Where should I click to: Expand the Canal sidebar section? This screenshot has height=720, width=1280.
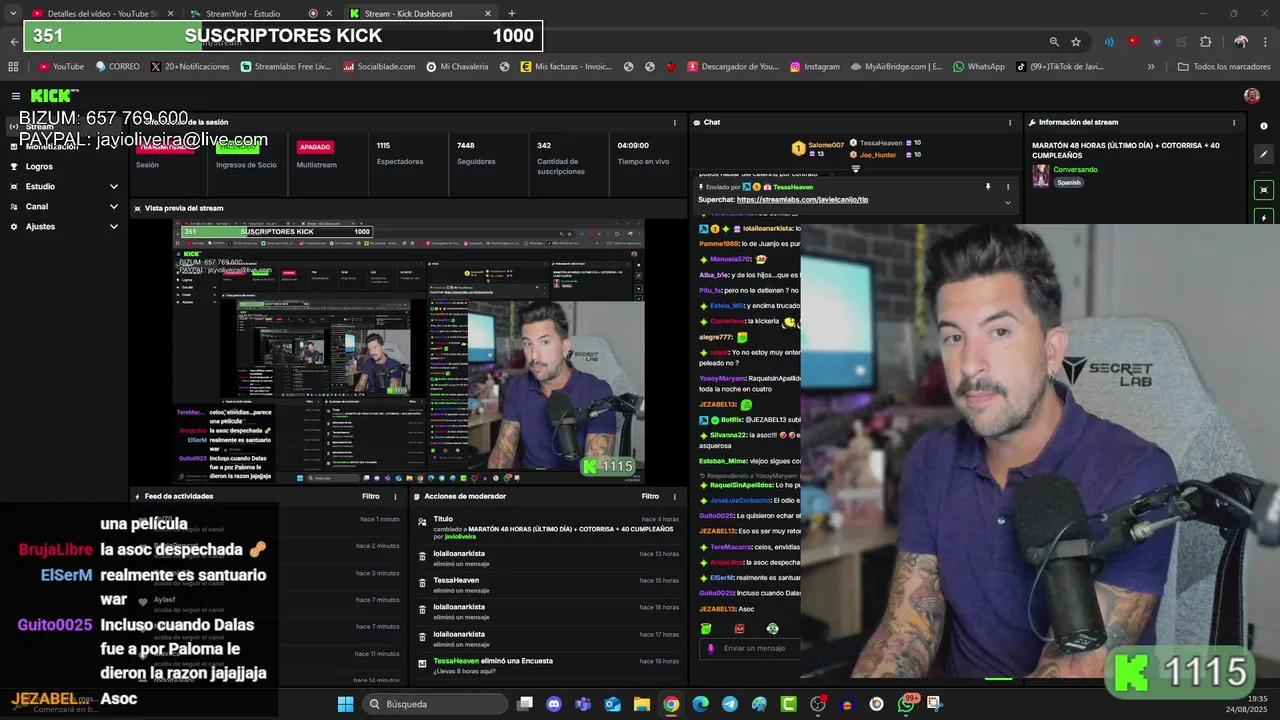point(113,207)
